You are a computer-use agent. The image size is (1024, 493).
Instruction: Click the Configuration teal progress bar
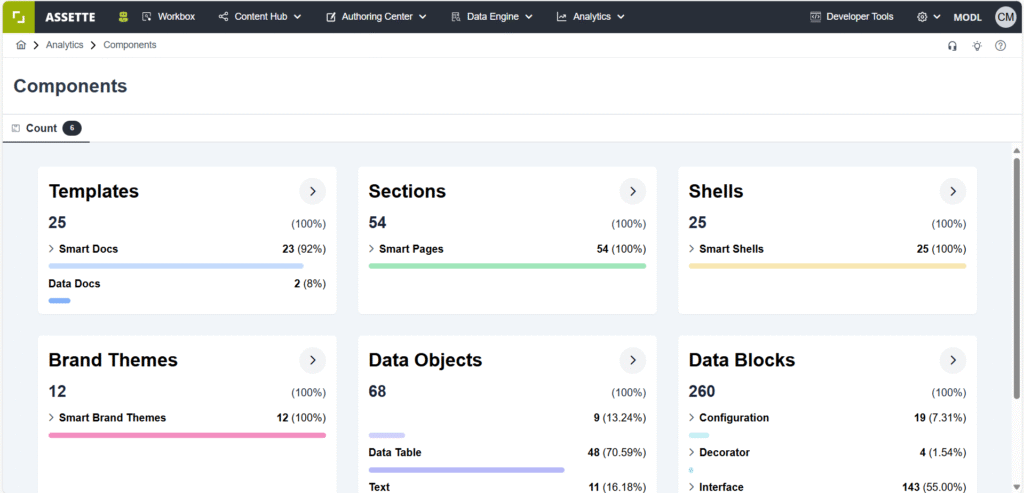point(699,435)
